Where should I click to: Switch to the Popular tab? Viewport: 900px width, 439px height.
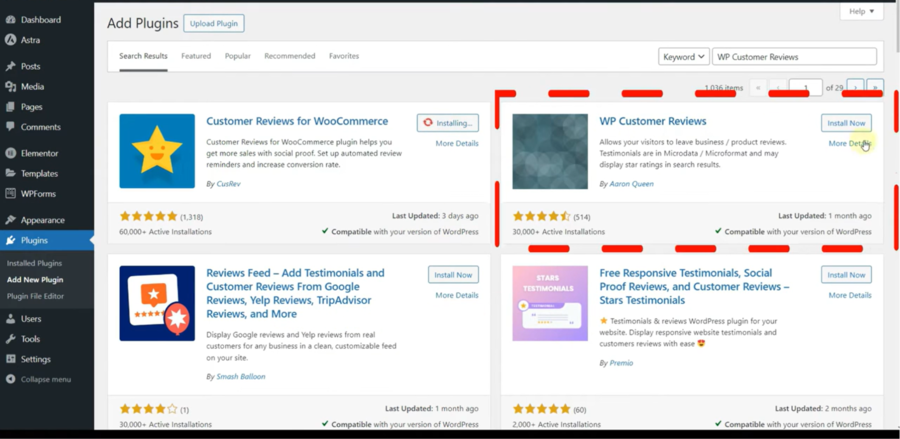click(x=238, y=56)
